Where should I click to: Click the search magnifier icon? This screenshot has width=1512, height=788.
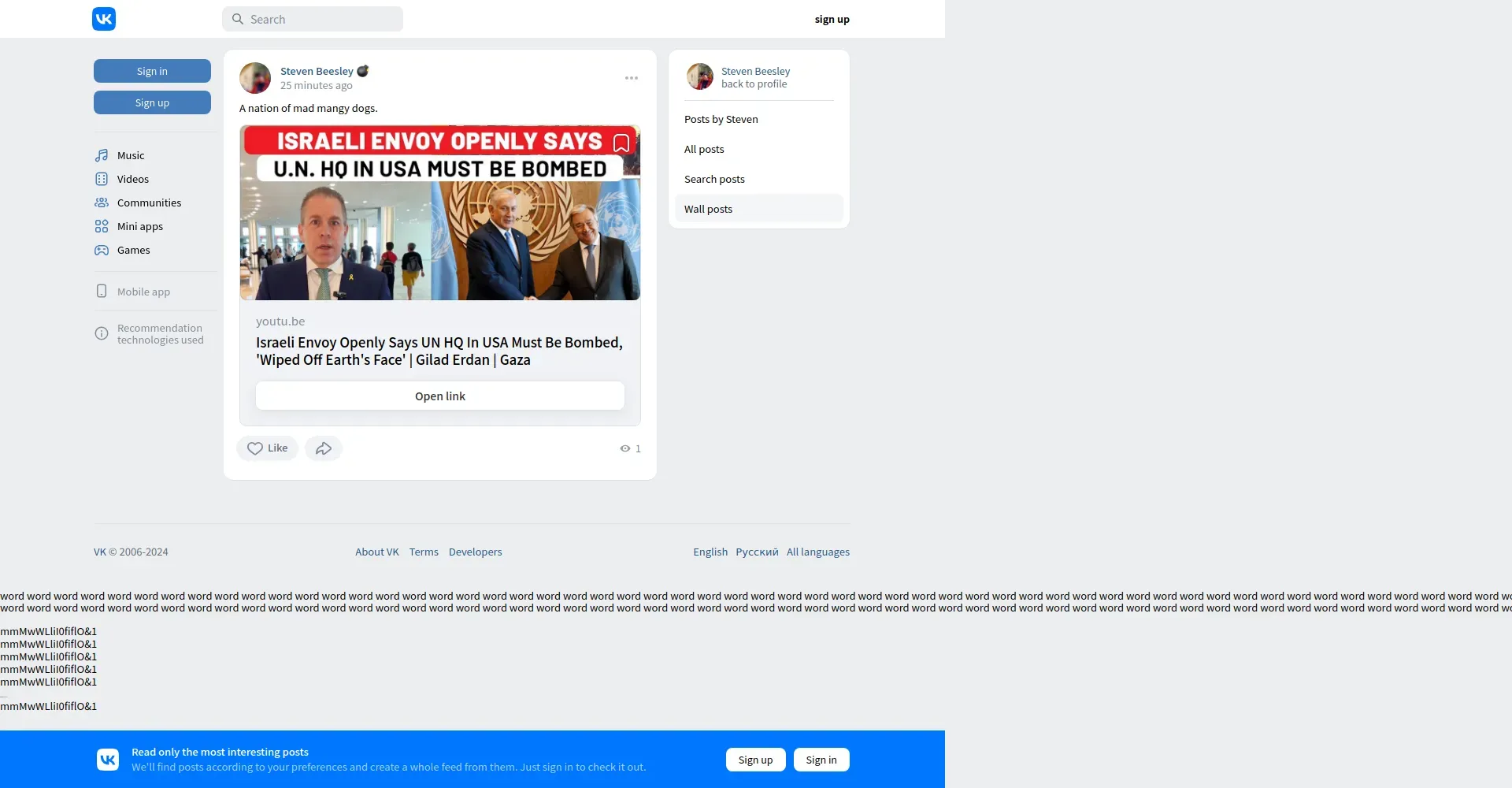[238, 19]
